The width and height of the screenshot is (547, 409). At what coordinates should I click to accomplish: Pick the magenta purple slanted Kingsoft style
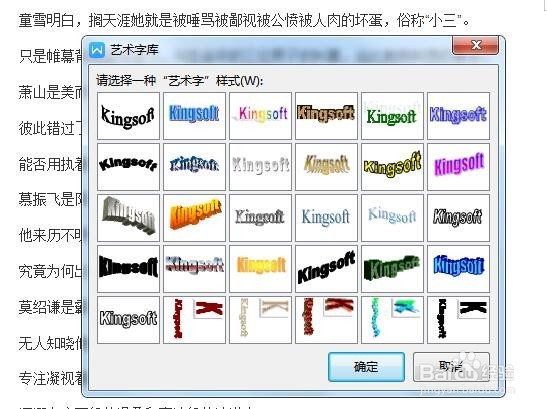[458, 166]
